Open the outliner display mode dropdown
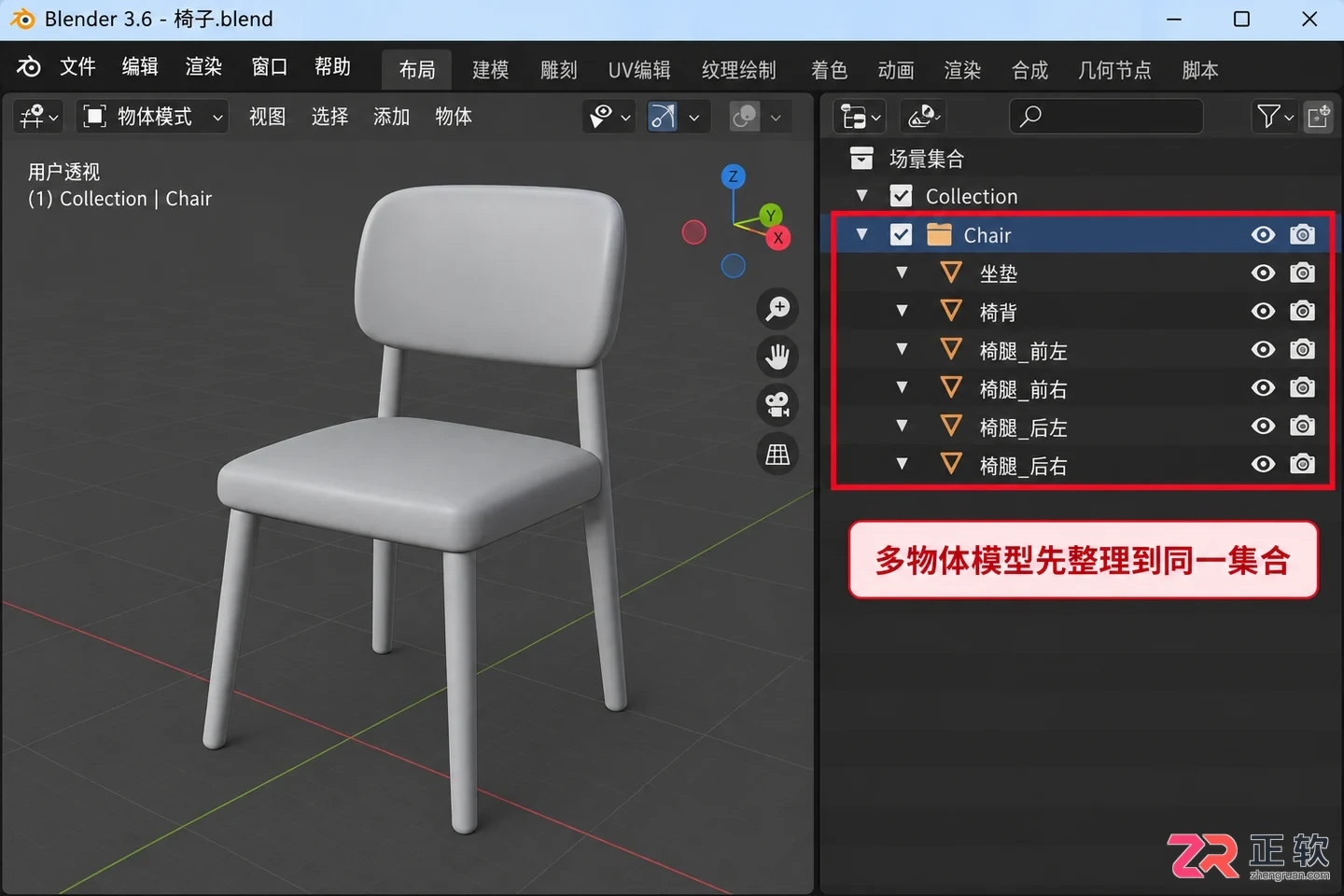 860,117
